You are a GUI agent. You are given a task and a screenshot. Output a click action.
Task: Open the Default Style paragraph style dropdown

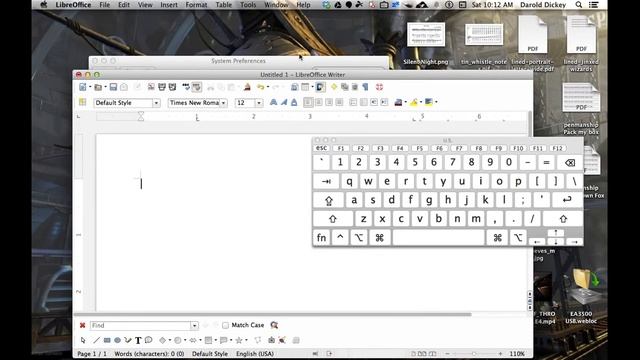[156, 103]
